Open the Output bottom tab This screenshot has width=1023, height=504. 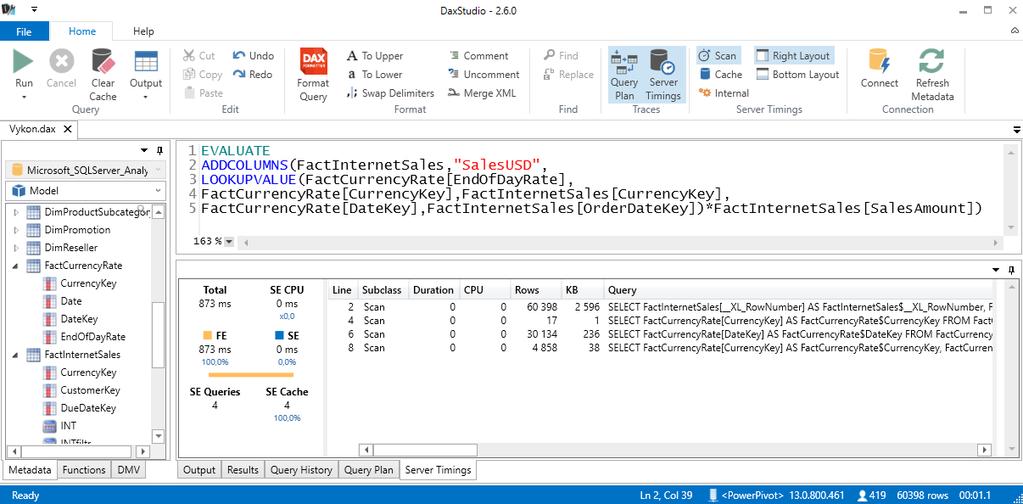point(199,469)
